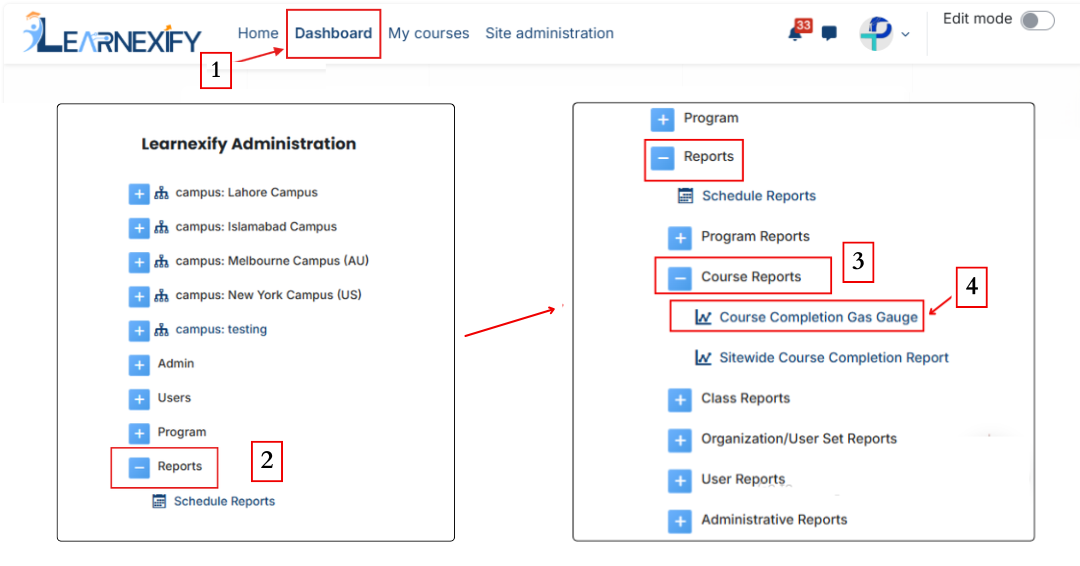1080x566 pixels.
Task: Collapse the Course Reports section
Action: (680, 278)
